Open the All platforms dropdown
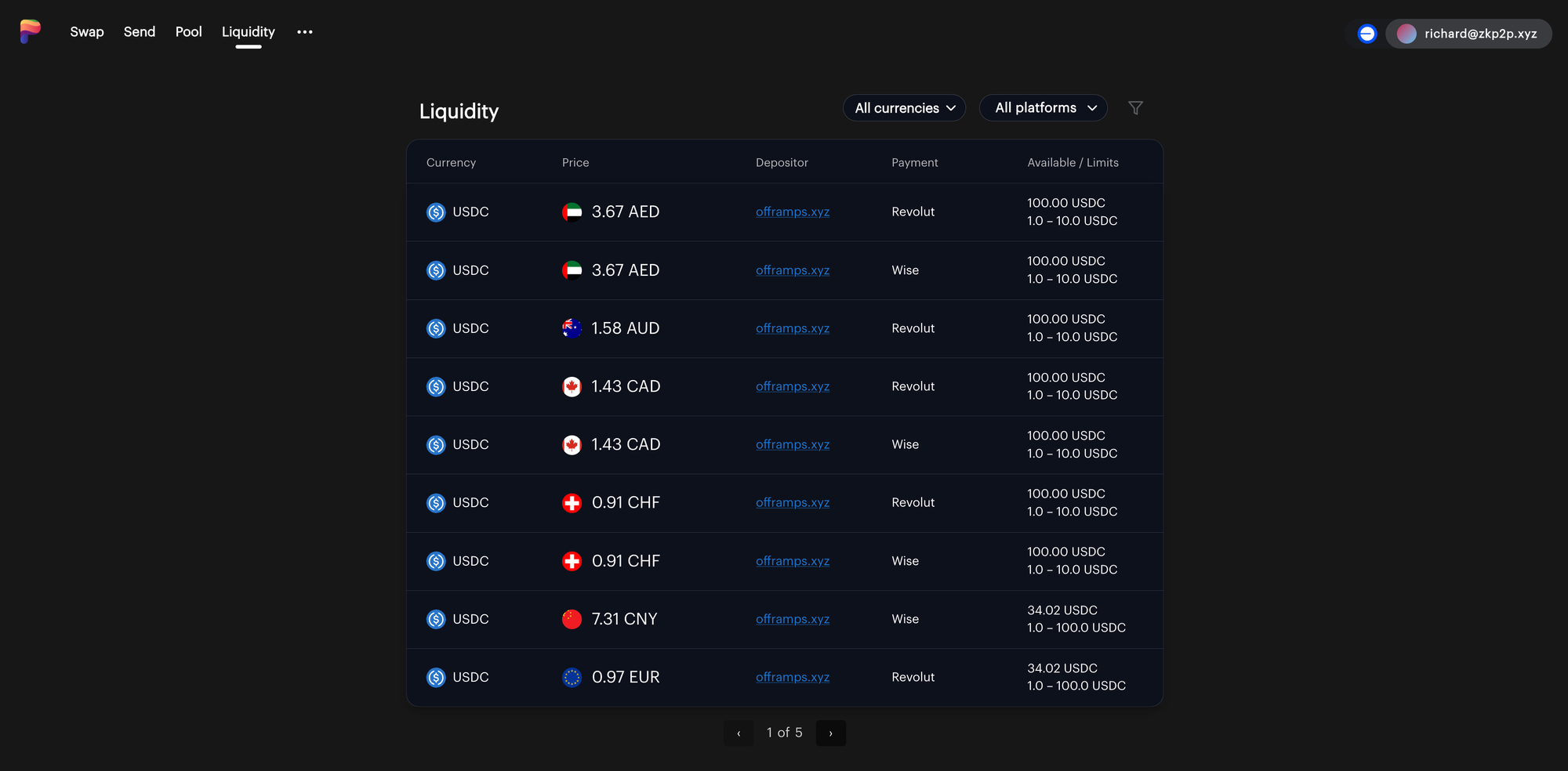The height and width of the screenshot is (771, 1568). point(1043,107)
